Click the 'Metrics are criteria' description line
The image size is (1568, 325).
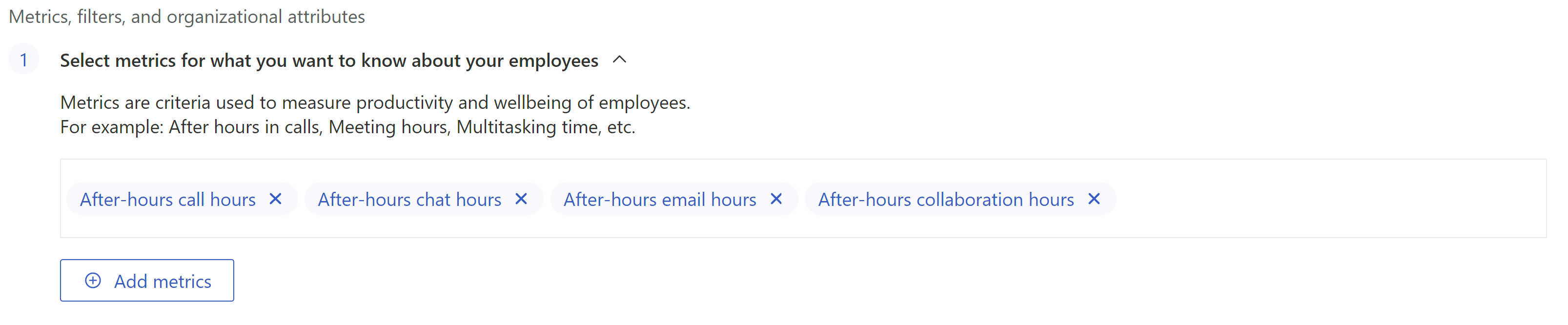tap(375, 102)
